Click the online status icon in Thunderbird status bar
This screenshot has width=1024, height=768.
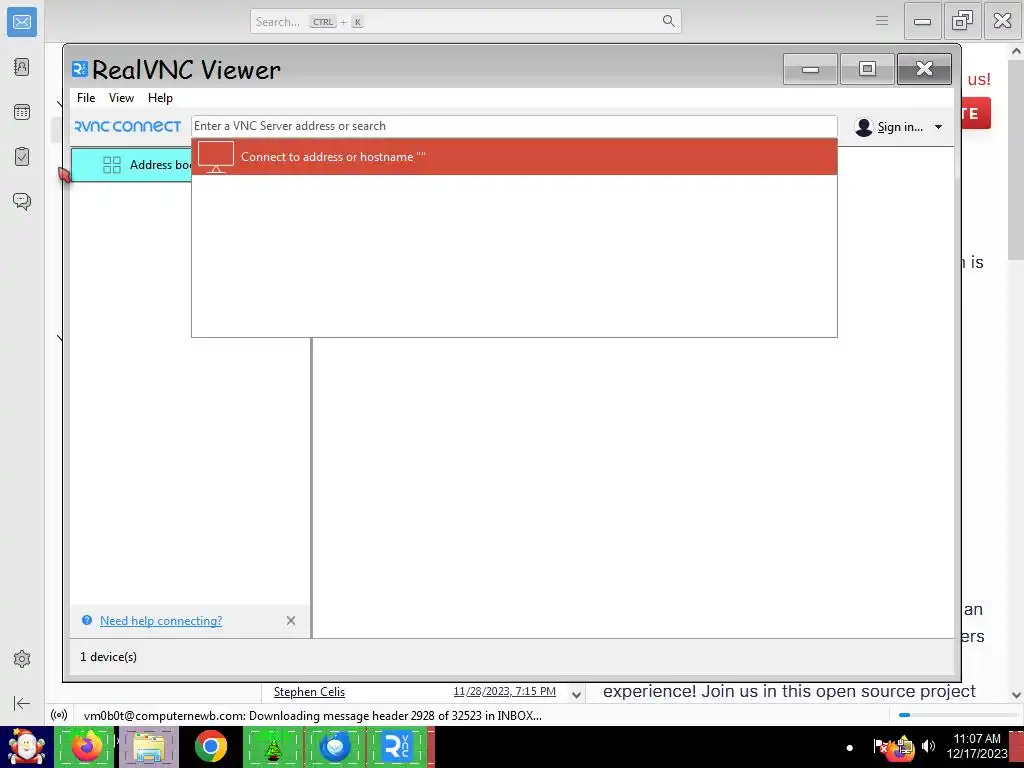(x=59, y=715)
